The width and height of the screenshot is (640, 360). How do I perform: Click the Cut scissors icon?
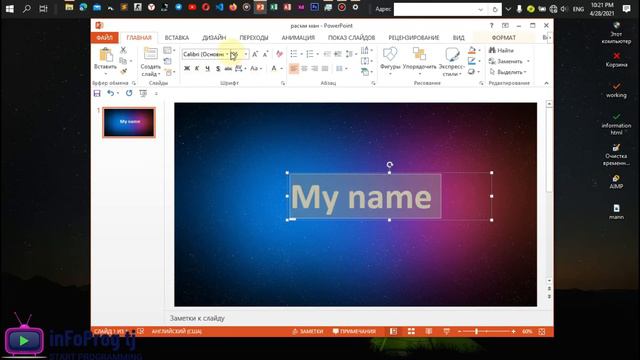click(123, 50)
